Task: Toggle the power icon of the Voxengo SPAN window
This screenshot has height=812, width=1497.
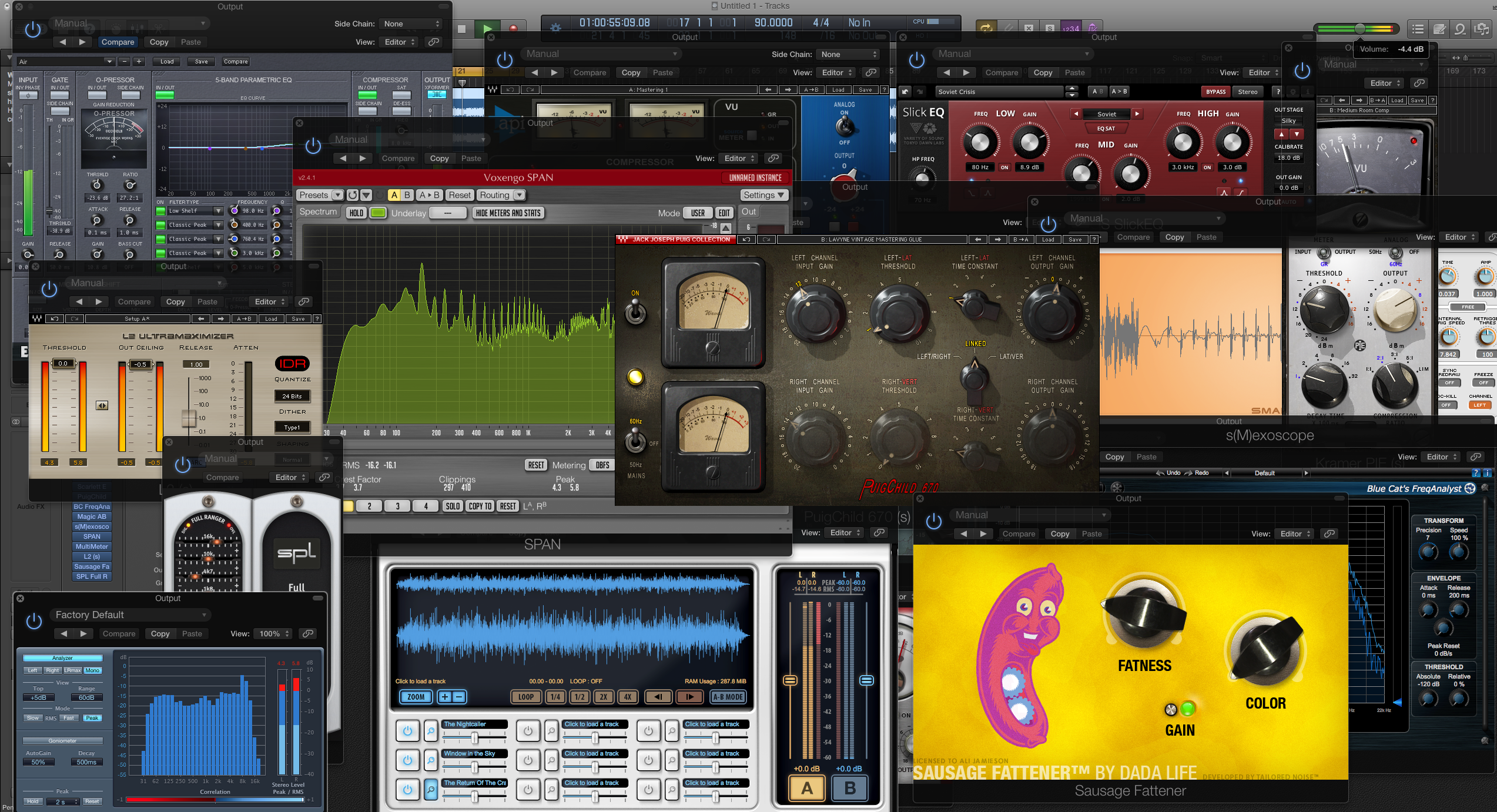Action: coord(313,146)
